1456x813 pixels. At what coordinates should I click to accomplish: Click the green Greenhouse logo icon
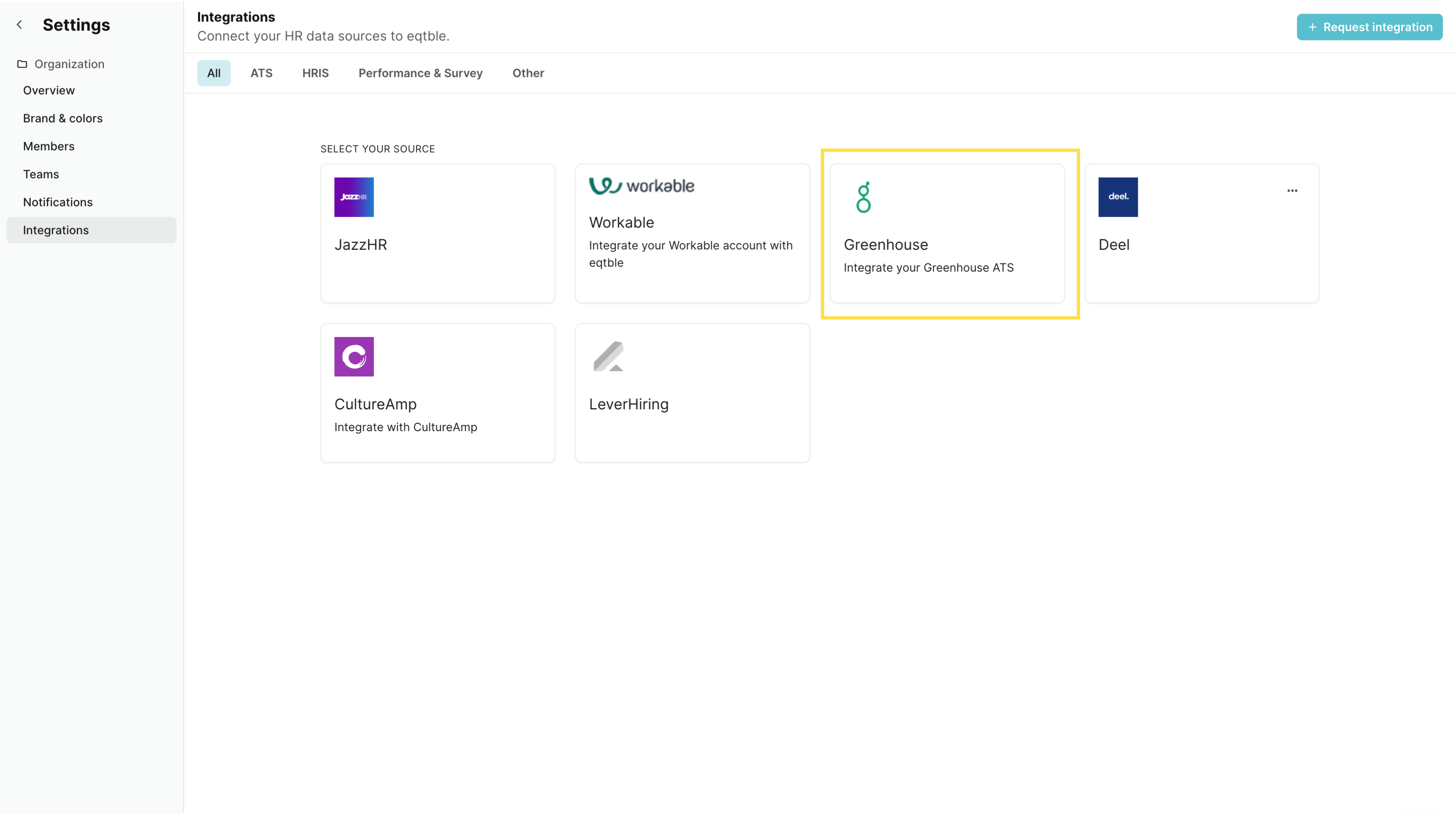tap(863, 197)
